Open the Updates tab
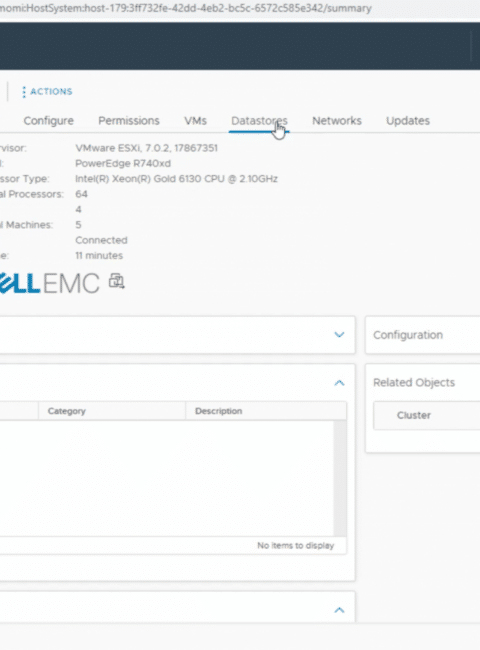The width and height of the screenshot is (480, 650). pyautogui.click(x=408, y=121)
